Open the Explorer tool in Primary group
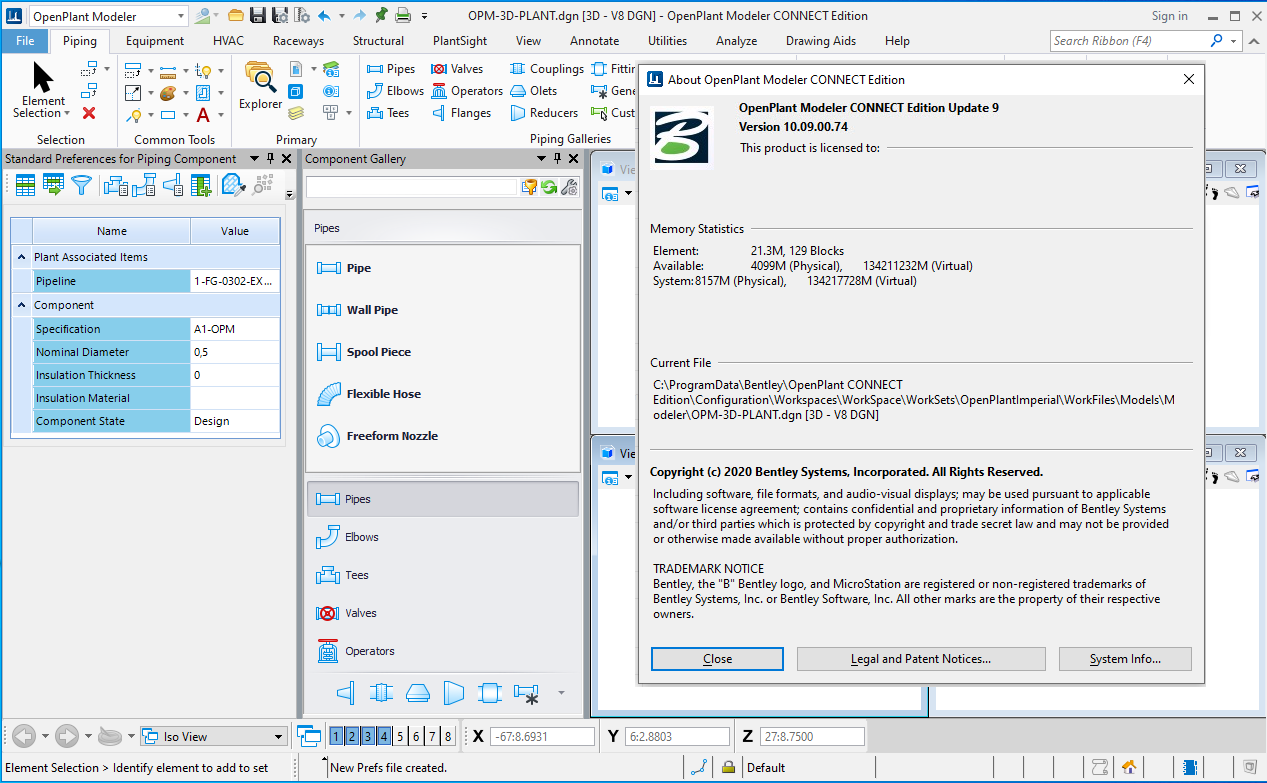This screenshot has height=783, width=1267. point(260,86)
